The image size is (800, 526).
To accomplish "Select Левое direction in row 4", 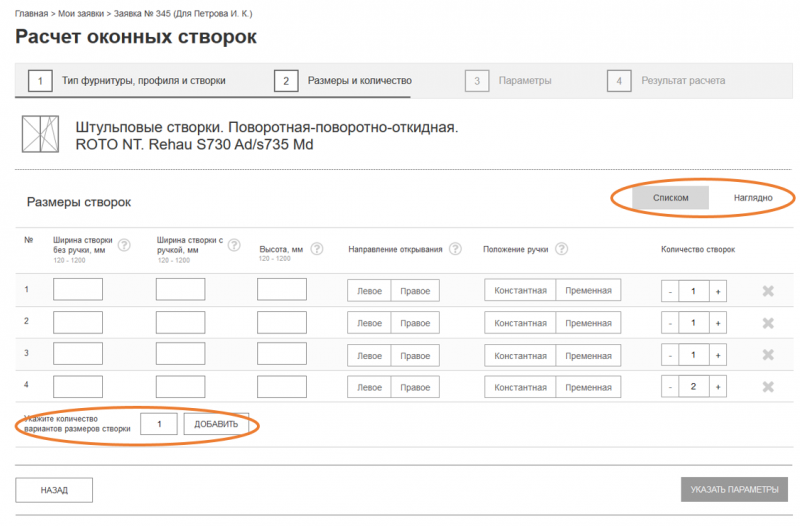I will click(369, 387).
